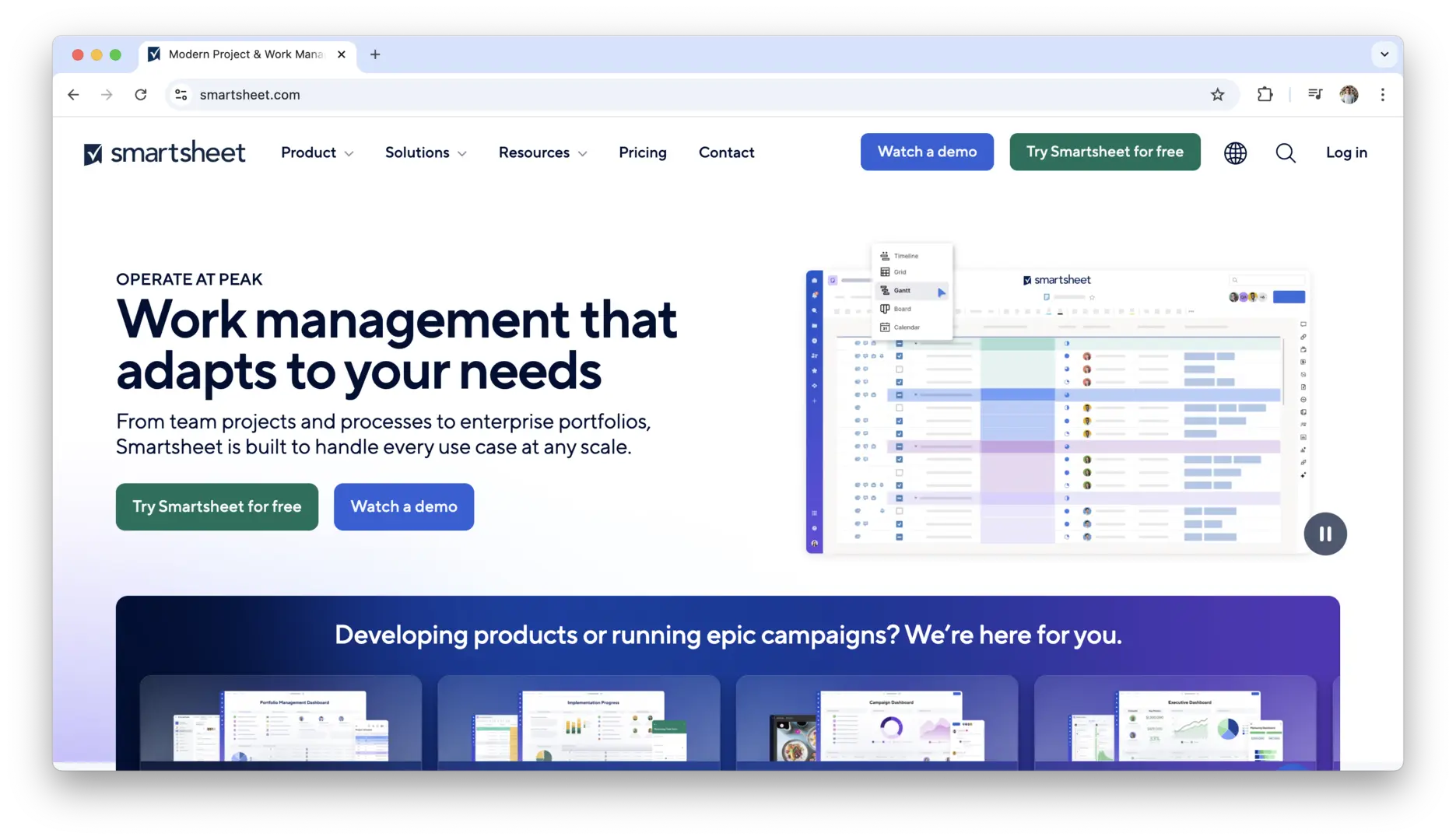
Task: Open a new browser tab
Action: pyautogui.click(x=375, y=54)
